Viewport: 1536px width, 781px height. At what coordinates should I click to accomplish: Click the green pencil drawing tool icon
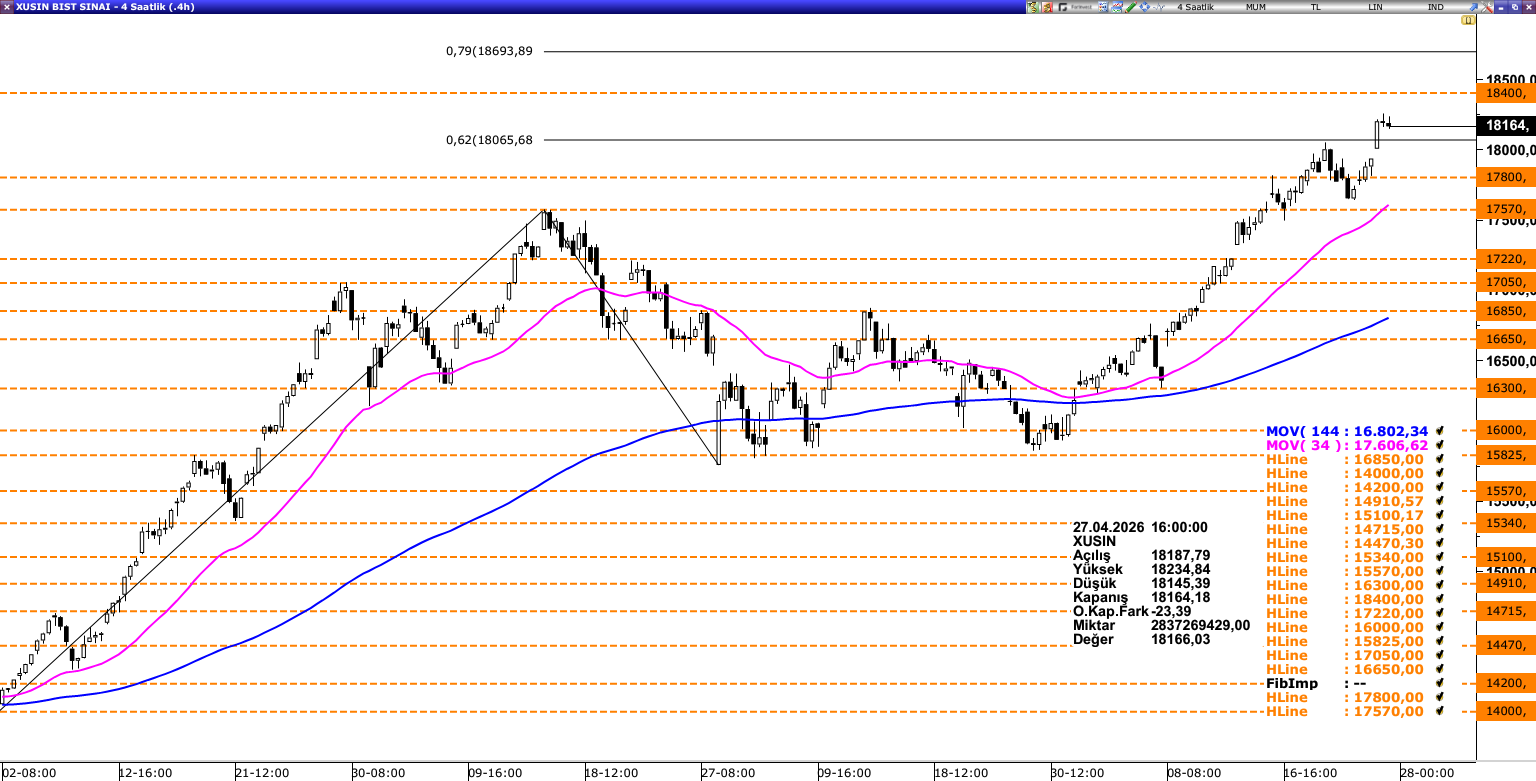tap(1131, 7)
